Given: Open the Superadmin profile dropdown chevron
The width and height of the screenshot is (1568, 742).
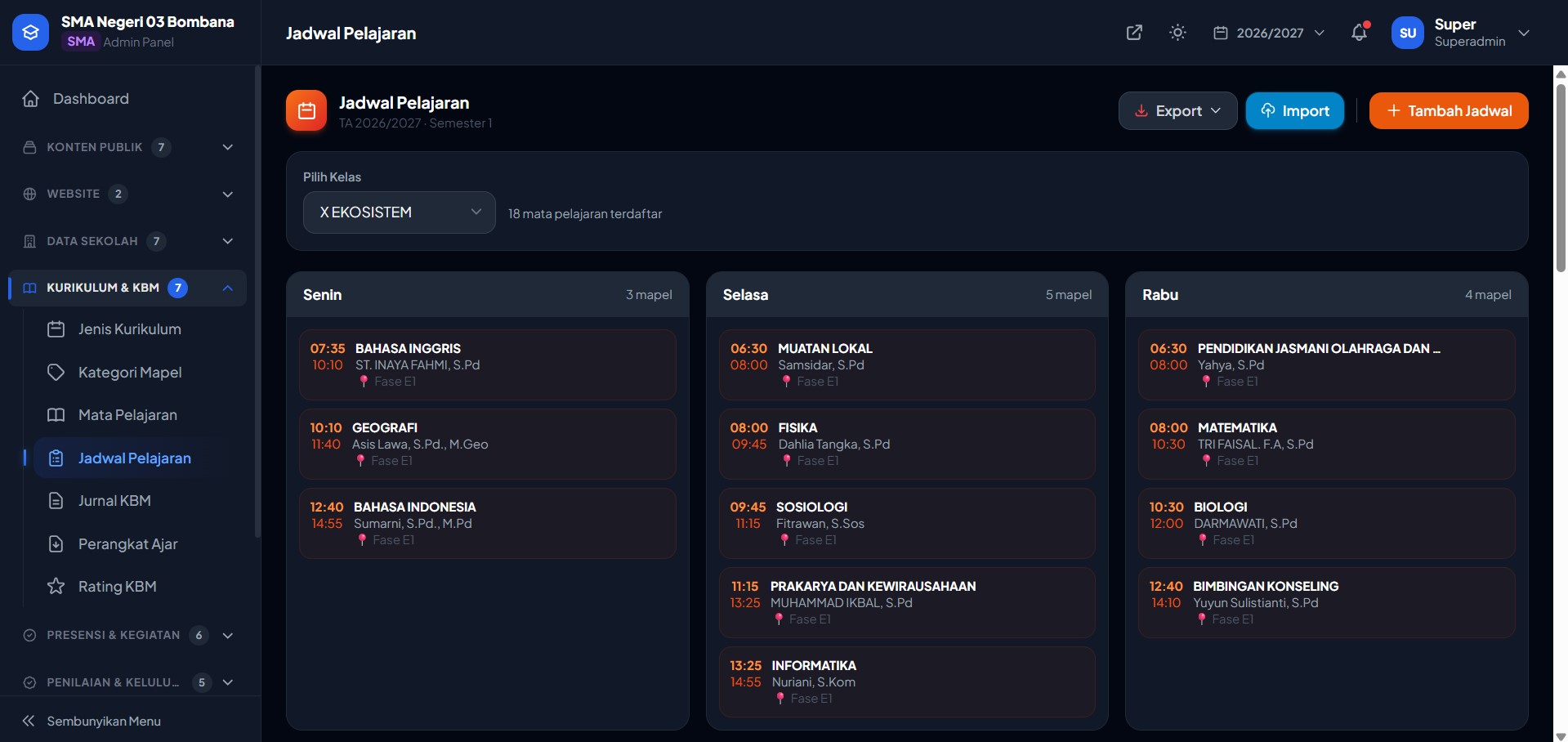Looking at the screenshot, I should click(1523, 33).
